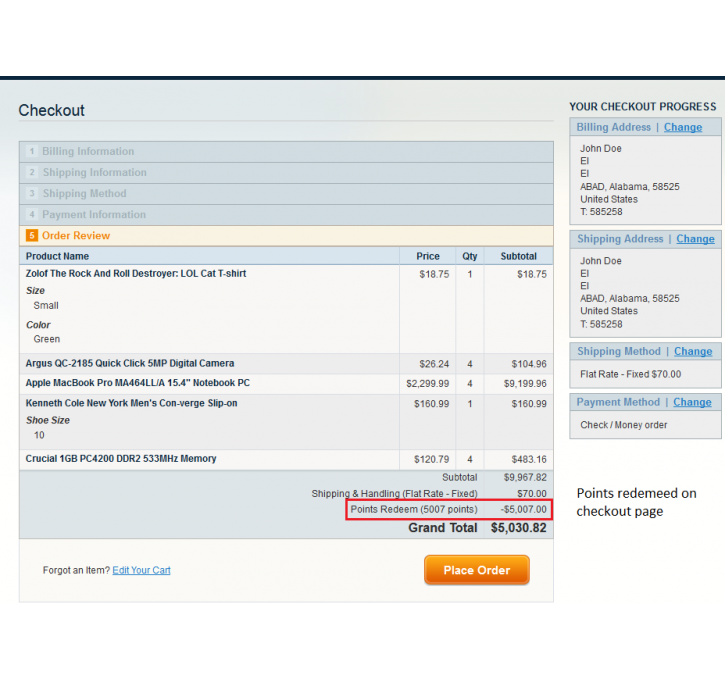Click the Shipping & Handling label
The width and height of the screenshot is (725, 680).
tap(394, 494)
